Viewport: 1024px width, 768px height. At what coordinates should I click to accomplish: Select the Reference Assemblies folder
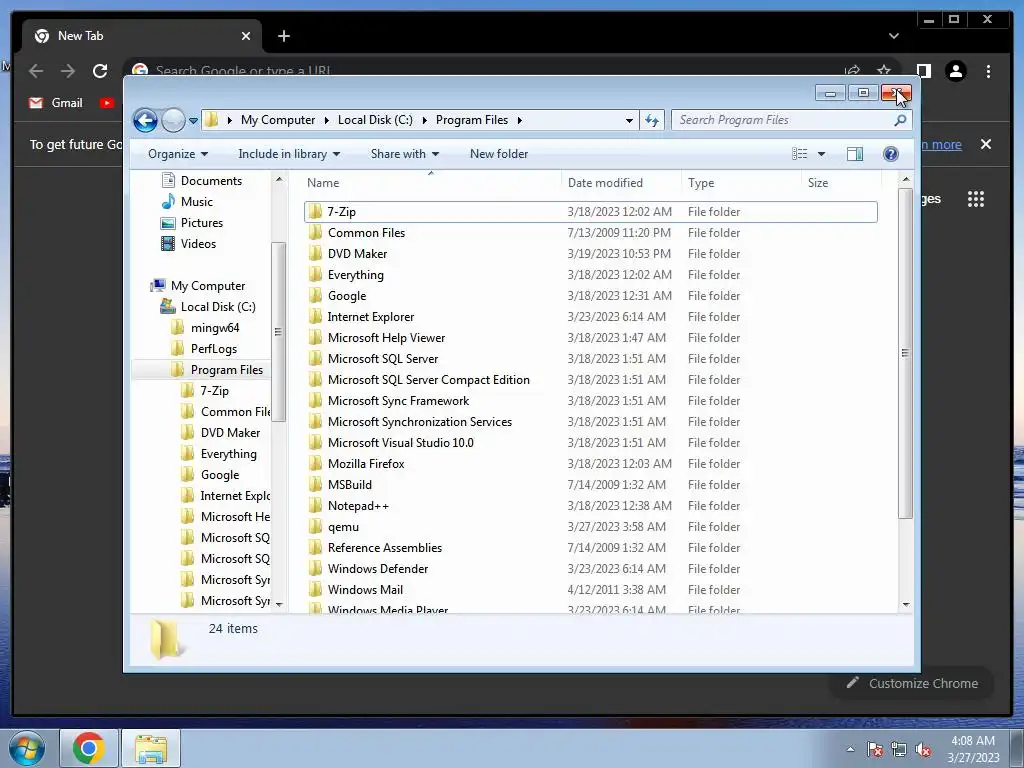click(x=590, y=547)
